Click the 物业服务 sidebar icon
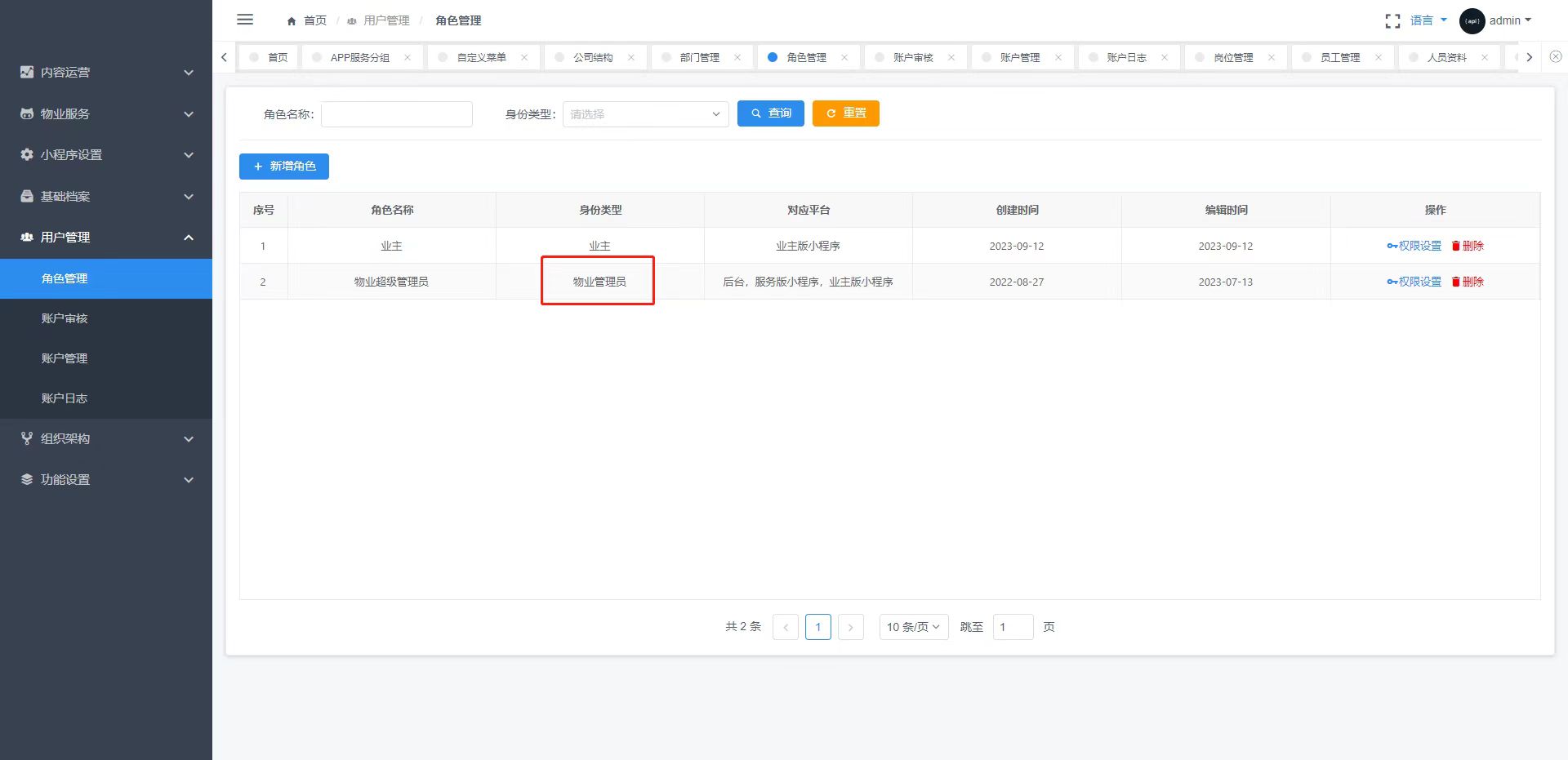The height and width of the screenshot is (760, 1568). tap(27, 113)
